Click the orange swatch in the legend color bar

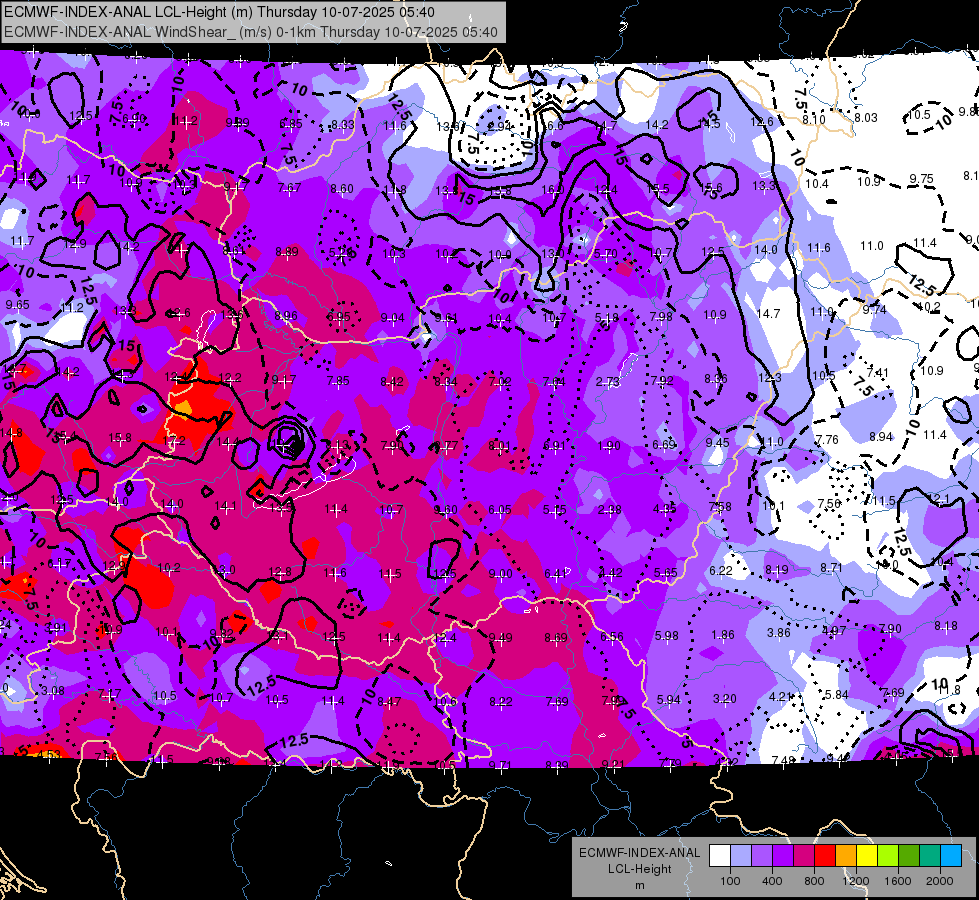coord(846,856)
